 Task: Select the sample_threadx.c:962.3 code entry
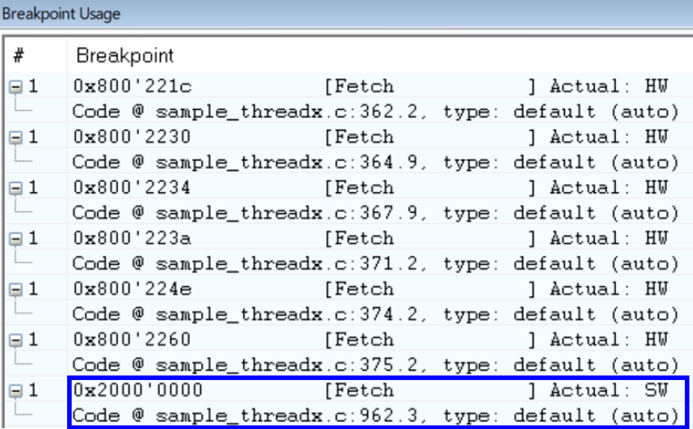tap(370, 414)
